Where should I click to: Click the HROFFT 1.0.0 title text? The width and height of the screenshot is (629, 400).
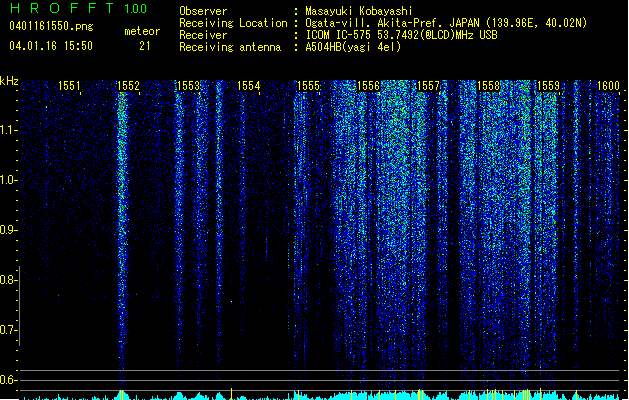click(78, 8)
